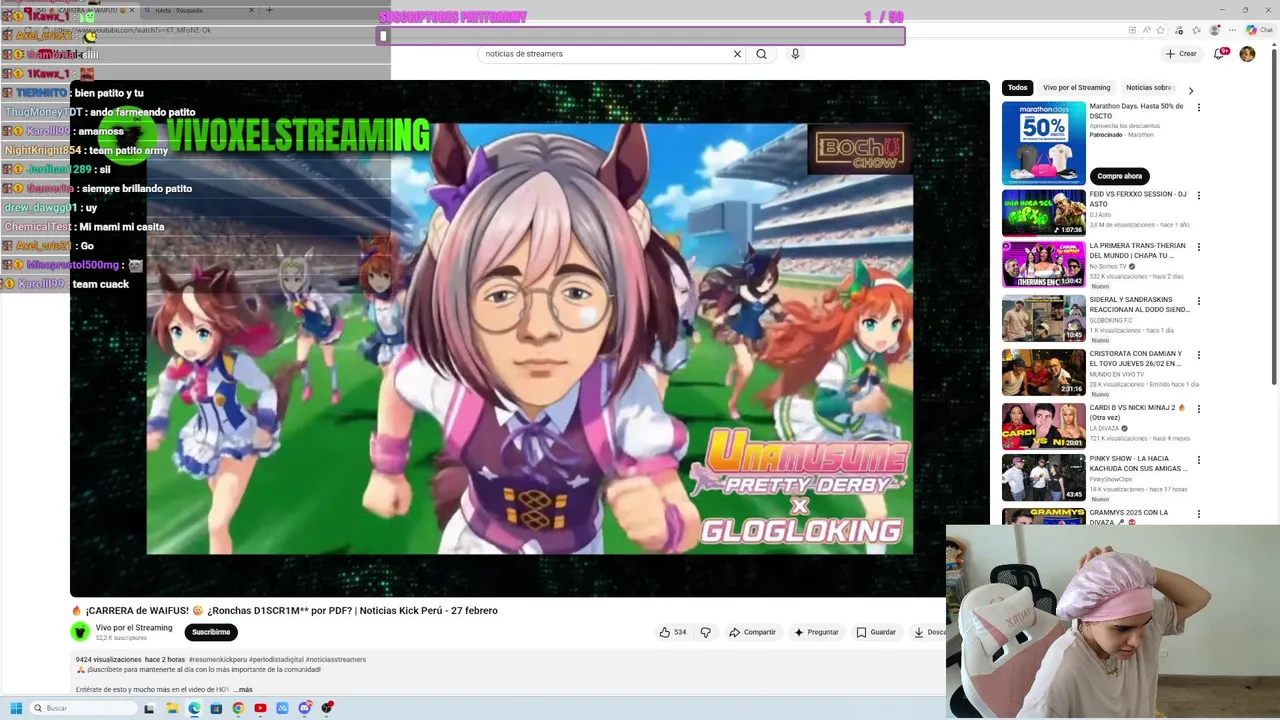Open Edge favorites list icon
Viewport: 1280px width, 720px height.
1194,30
